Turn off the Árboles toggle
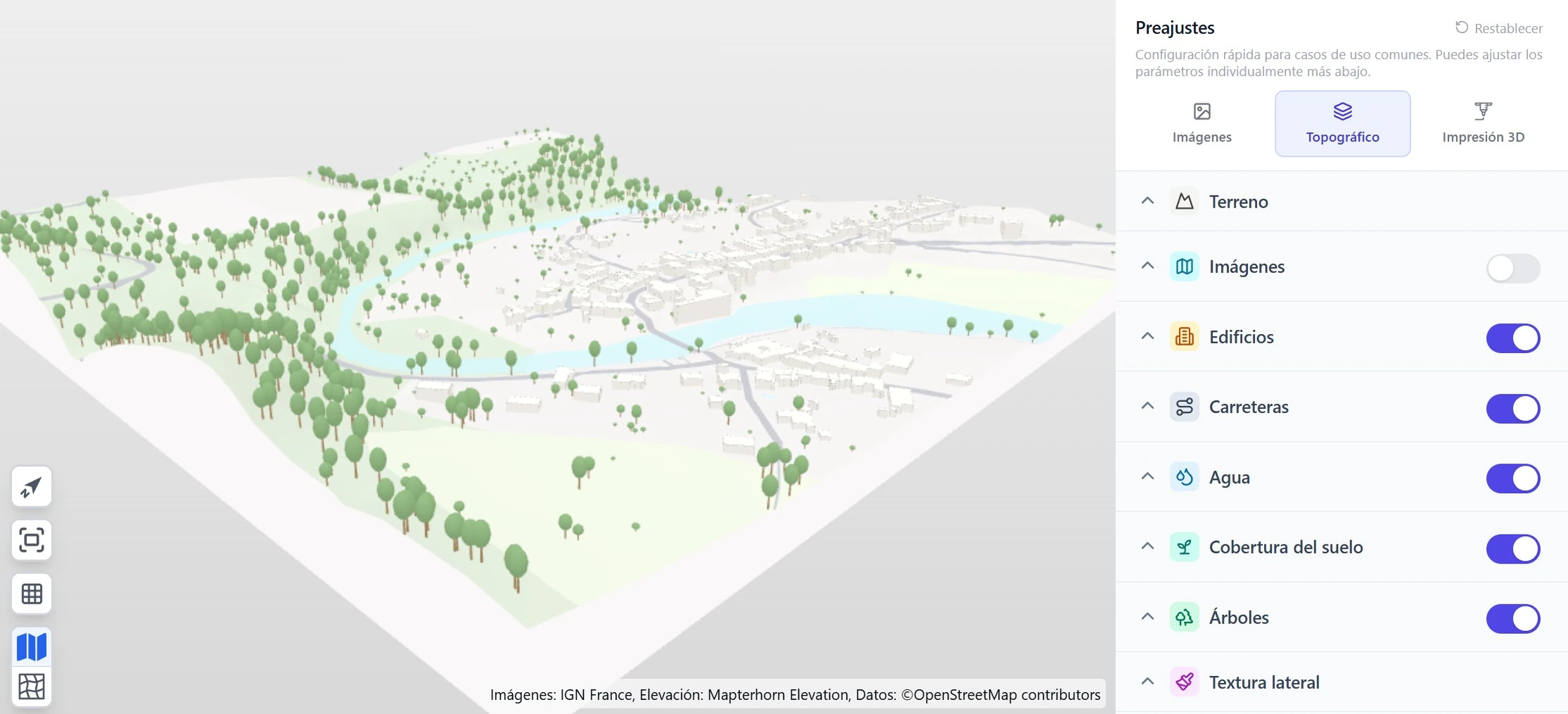Screen dimensions: 1568x714 [1513, 618]
